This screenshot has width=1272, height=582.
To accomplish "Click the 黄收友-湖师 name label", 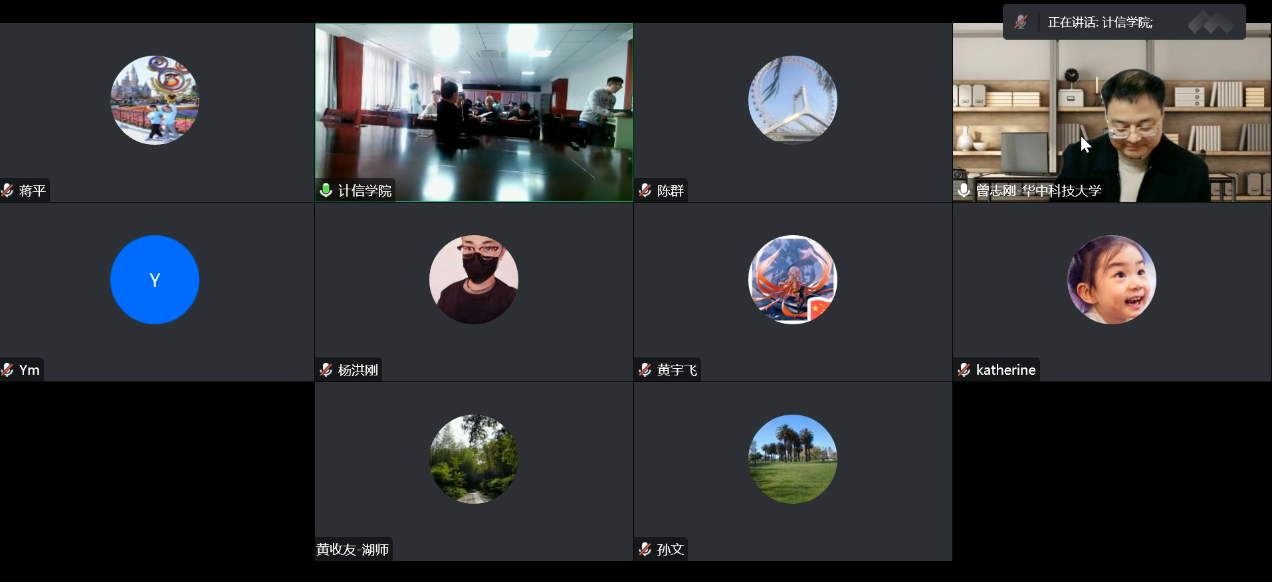I will pyautogui.click(x=353, y=549).
